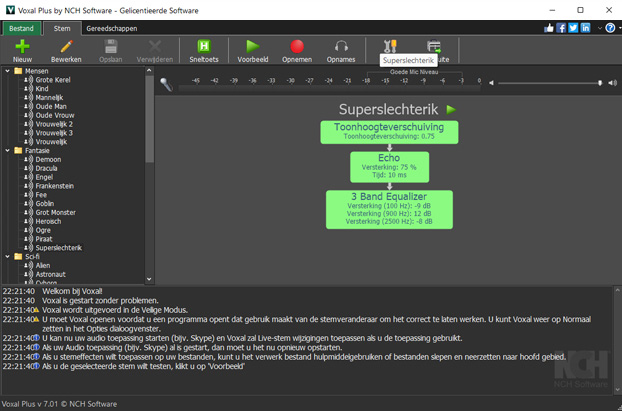Share via the LinkedIn icon
622x411 pixels.
pyautogui.click(x=586, y=28)
